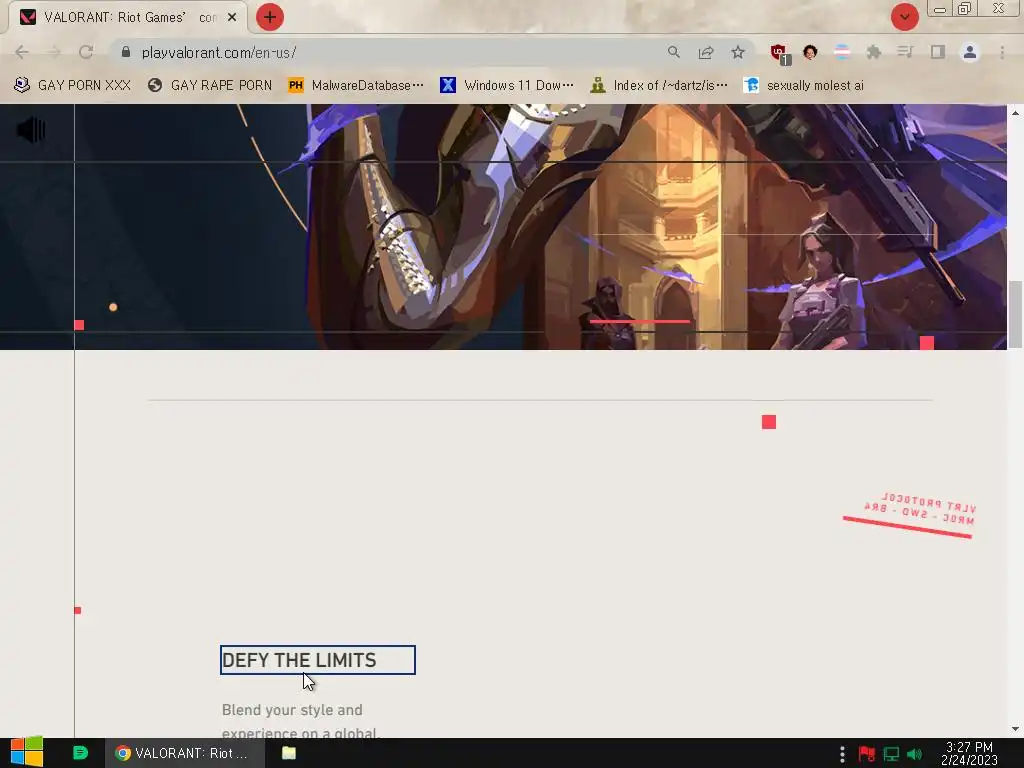1024x768 pixels.
Task: Show hidden tray icons via dots
Action: [842, 754]
